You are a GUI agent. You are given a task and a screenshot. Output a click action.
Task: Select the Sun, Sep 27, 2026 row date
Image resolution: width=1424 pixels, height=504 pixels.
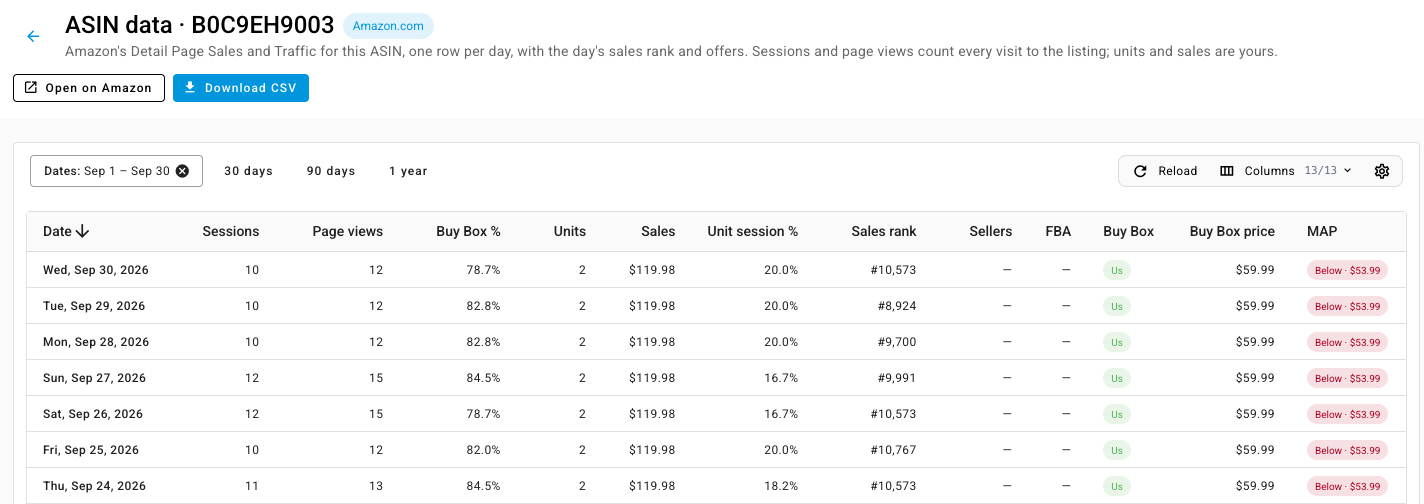94,378
